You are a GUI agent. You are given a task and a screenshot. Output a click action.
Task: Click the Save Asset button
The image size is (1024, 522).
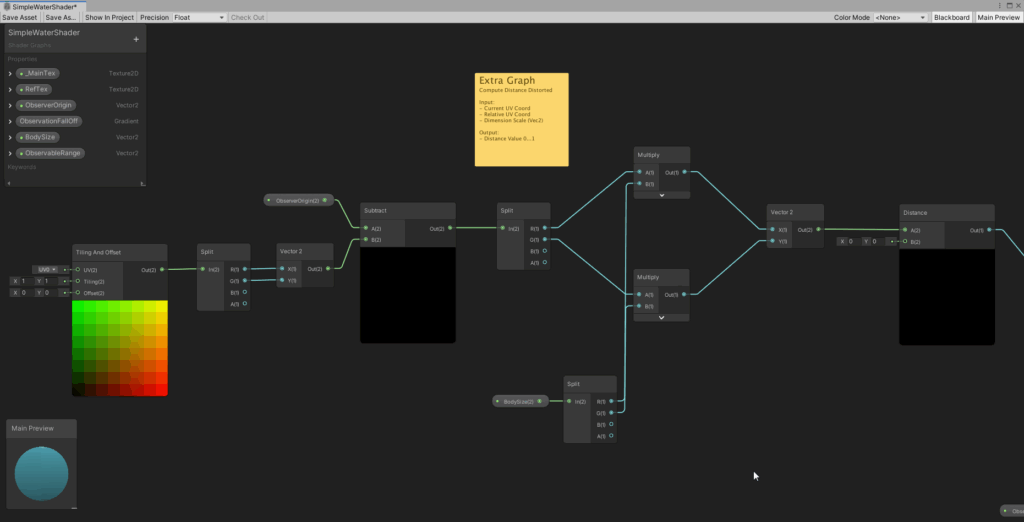point(20,17)
